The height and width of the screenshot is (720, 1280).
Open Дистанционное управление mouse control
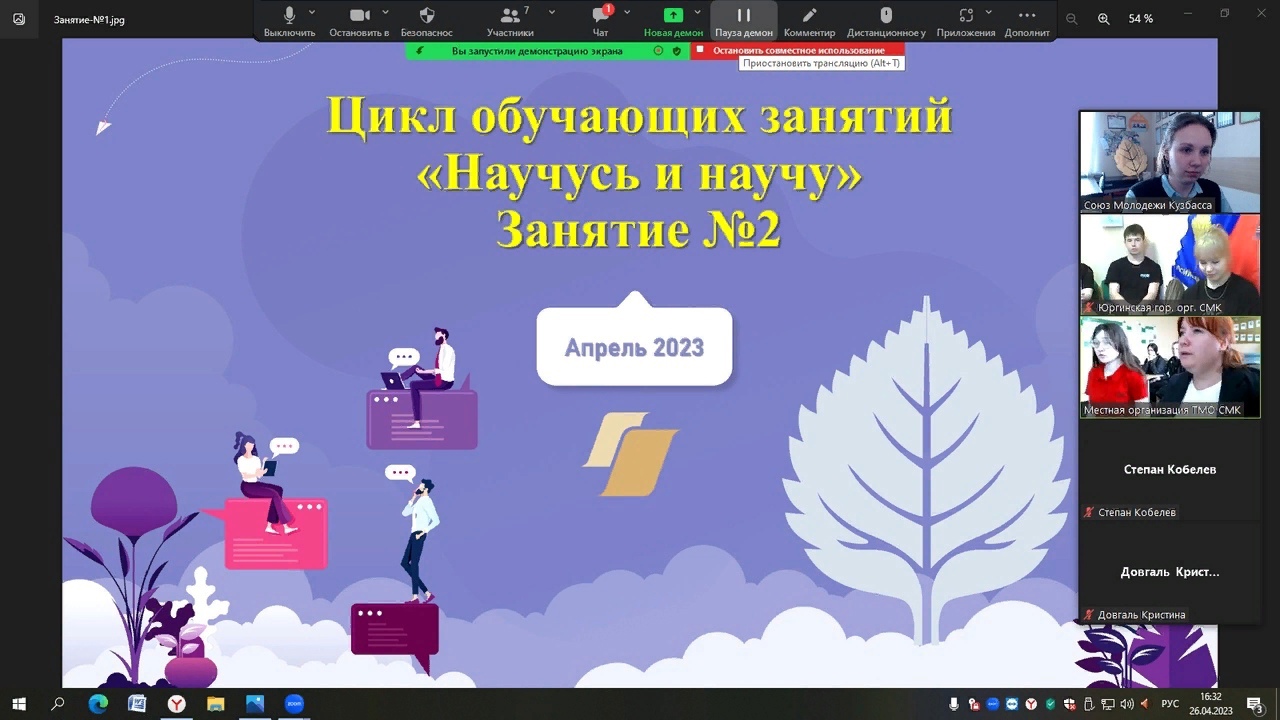[886, 22]
